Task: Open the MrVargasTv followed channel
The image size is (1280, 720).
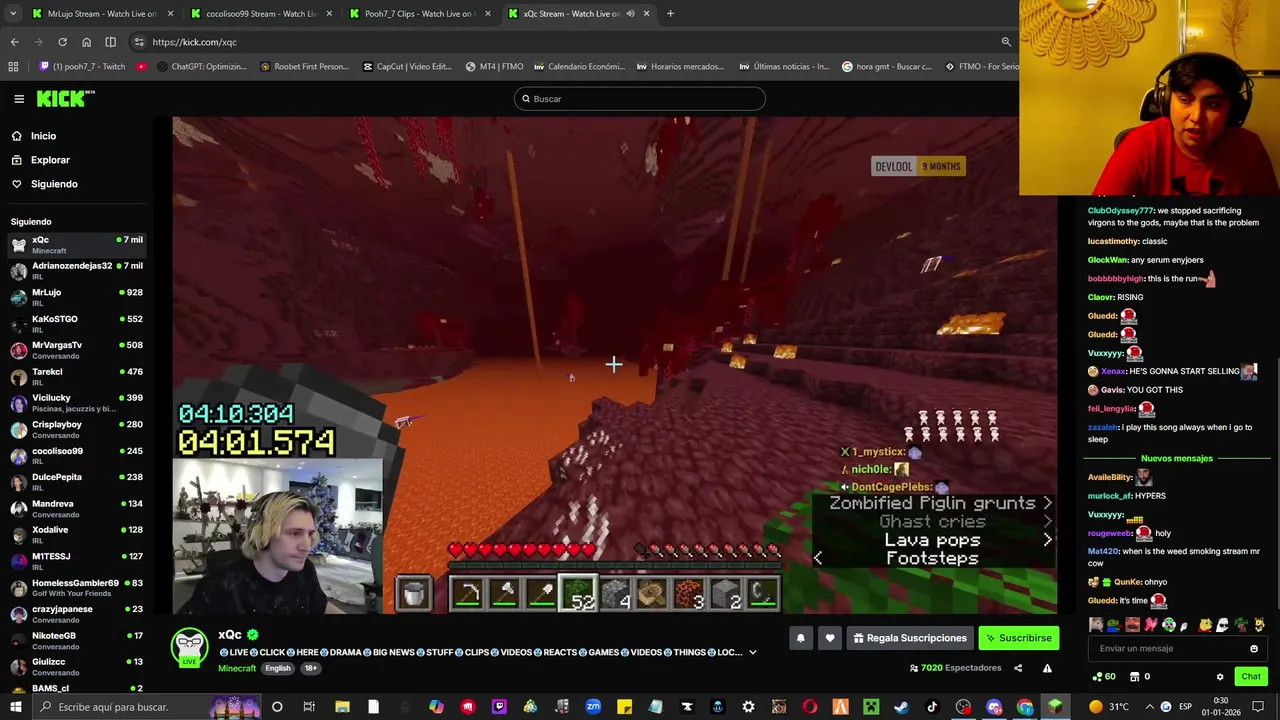Action: [x=76, y=350]
